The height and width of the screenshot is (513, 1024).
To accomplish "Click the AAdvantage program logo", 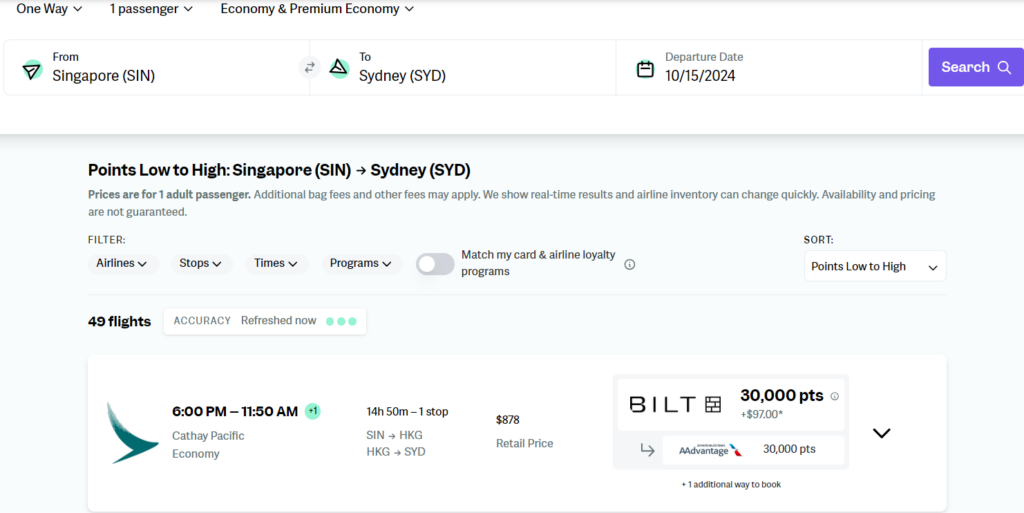I will point(711,450).
